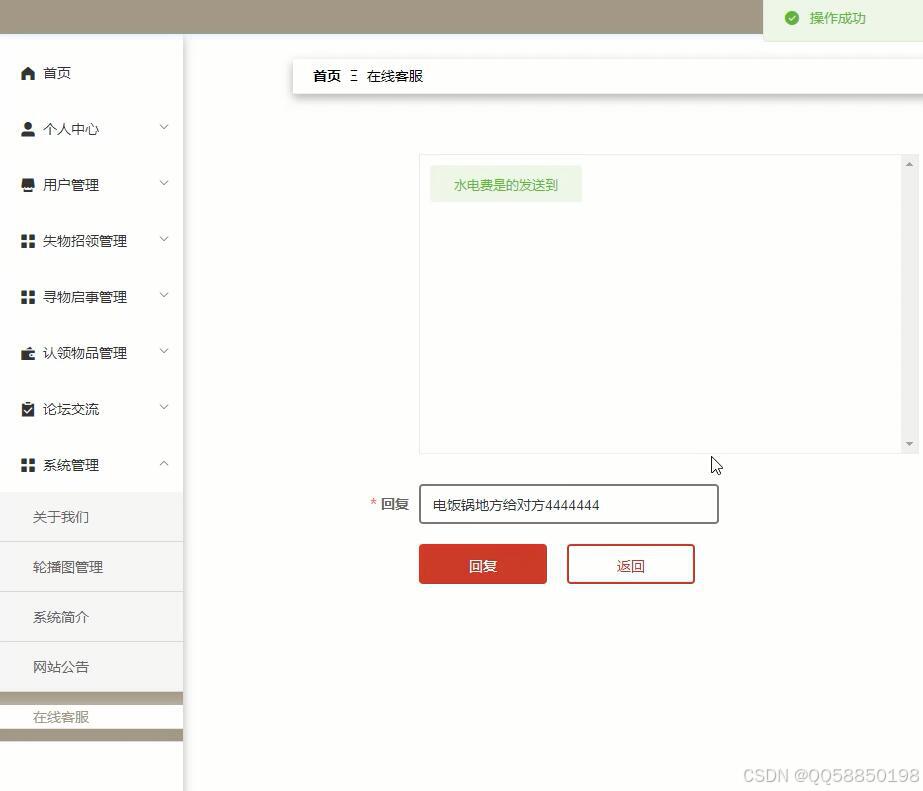Click the monitor icon next to 用户管理
This screenshot has width=923, height=791.
pyautogui.click(x=27, y=184)
